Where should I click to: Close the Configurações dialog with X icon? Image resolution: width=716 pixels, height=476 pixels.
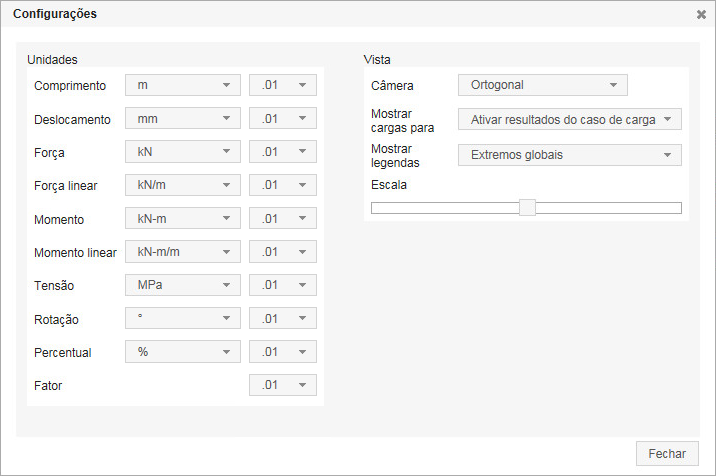702,15
